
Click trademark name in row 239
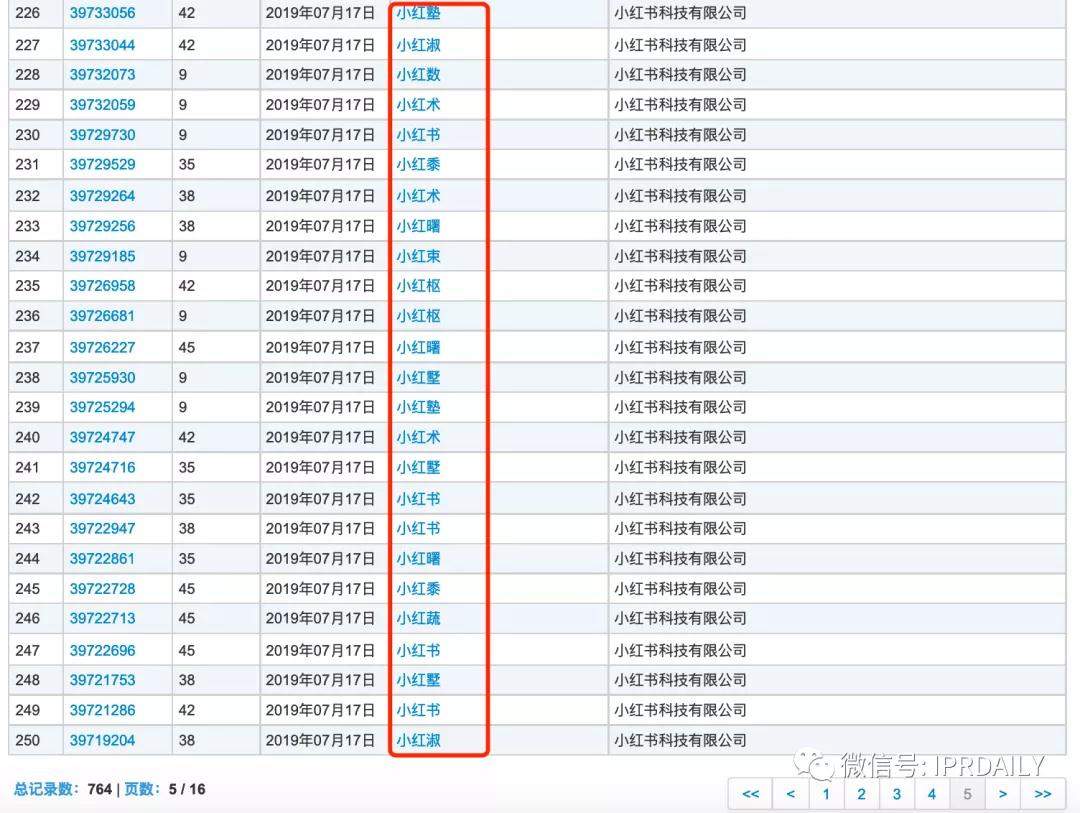pyautogui.click(x=418, y=407)
